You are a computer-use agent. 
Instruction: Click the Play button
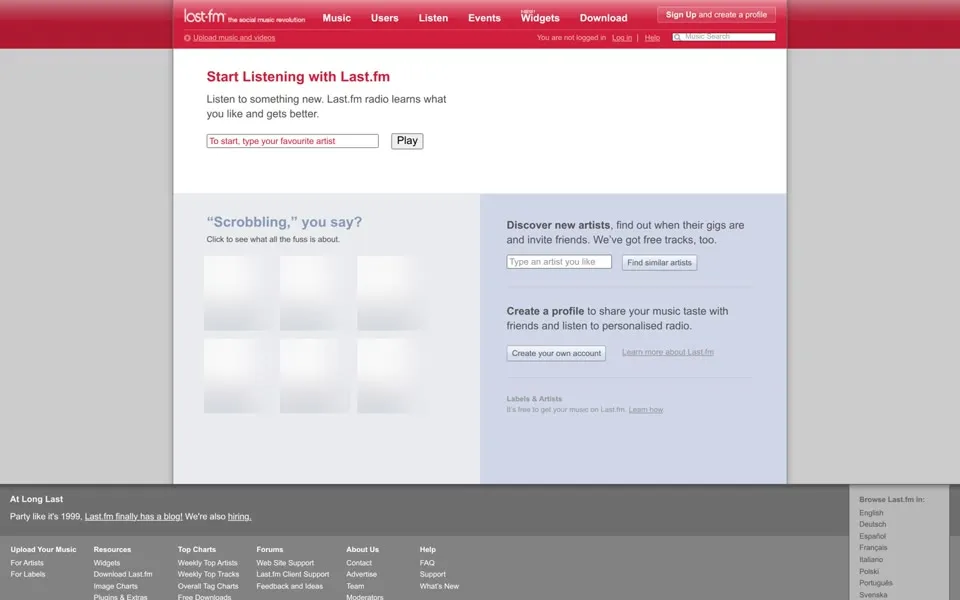tap(407, 141)
